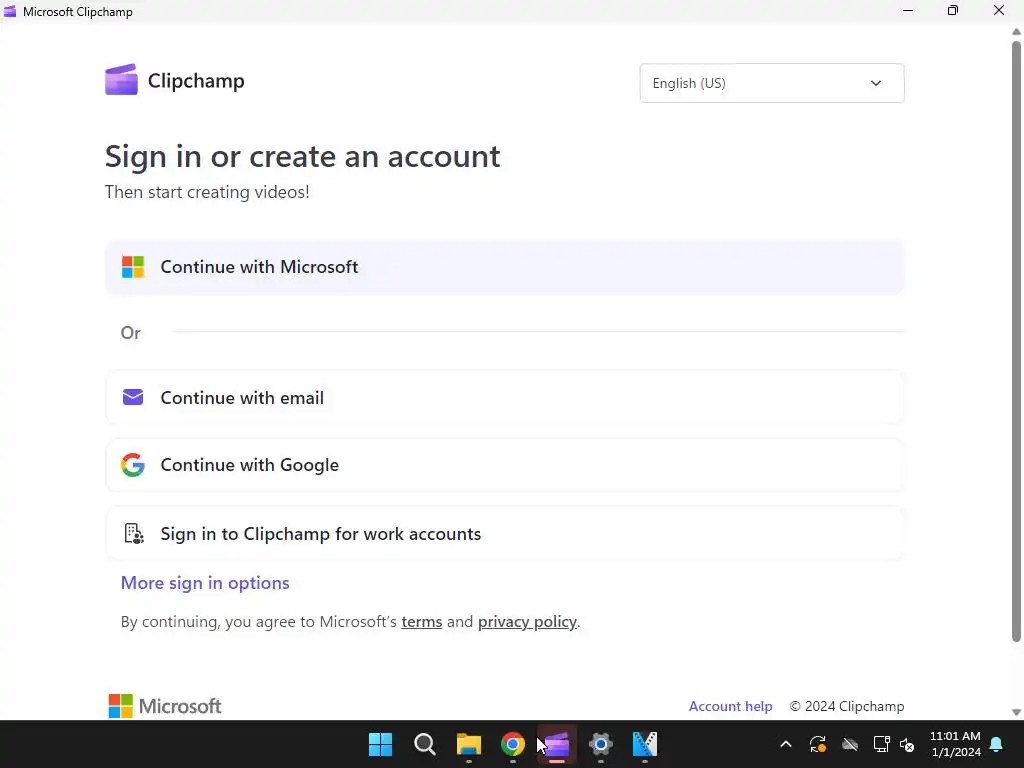Screen dimensions: 1024x768
Task: Open the network display tray icon
Action: pos(881,744)
